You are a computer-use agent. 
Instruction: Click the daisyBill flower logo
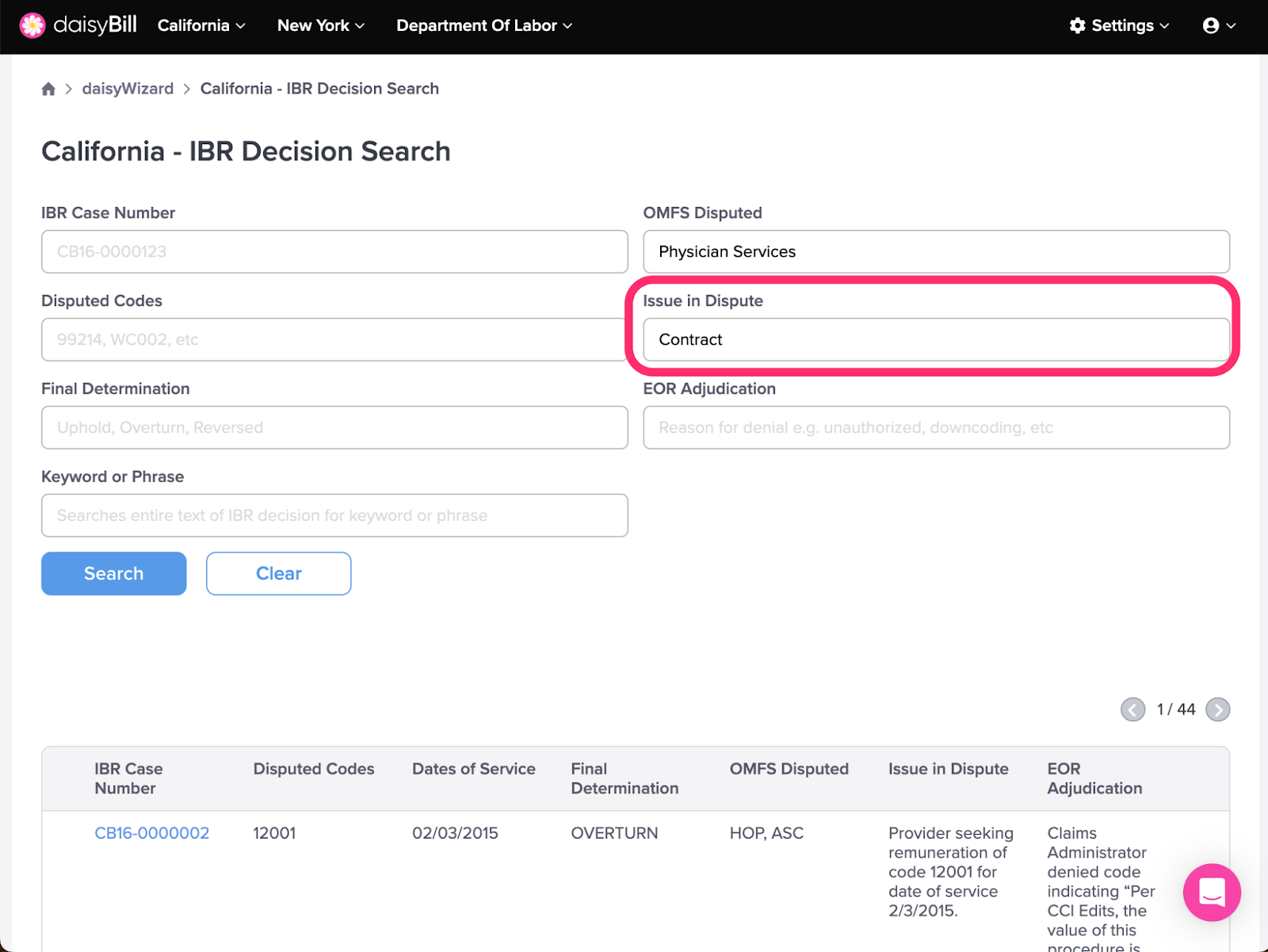coord(32,25)
